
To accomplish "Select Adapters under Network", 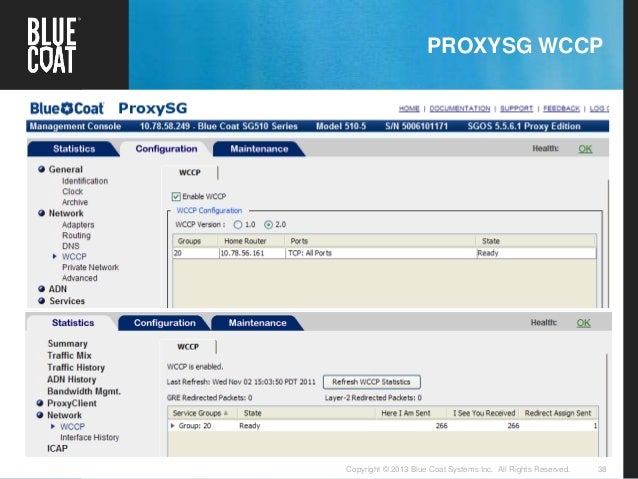I will 78,225.
